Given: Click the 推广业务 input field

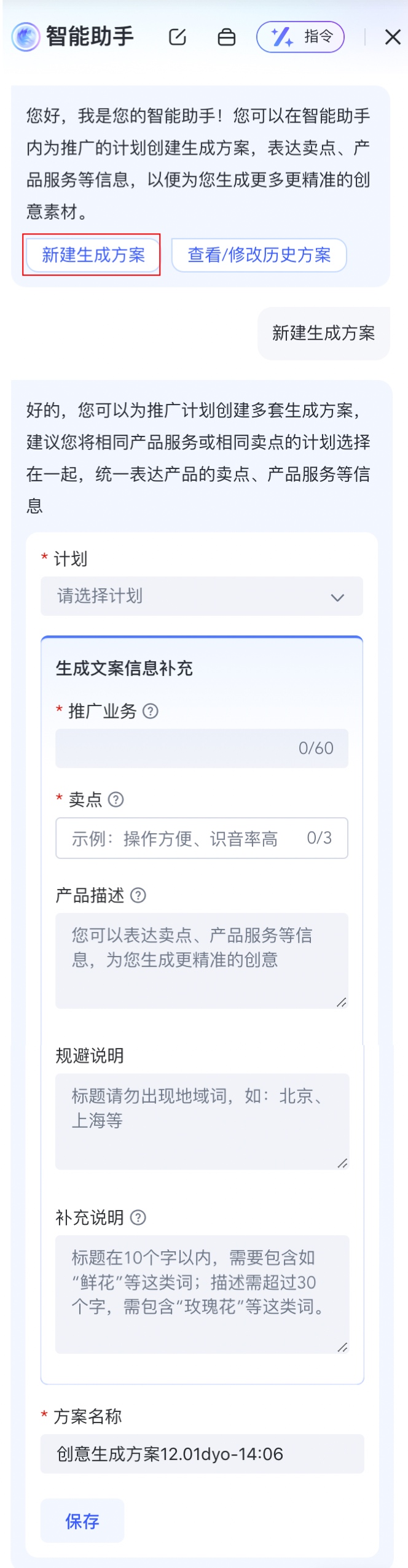Looking at the screenshot, I should [x=178, y=748].
